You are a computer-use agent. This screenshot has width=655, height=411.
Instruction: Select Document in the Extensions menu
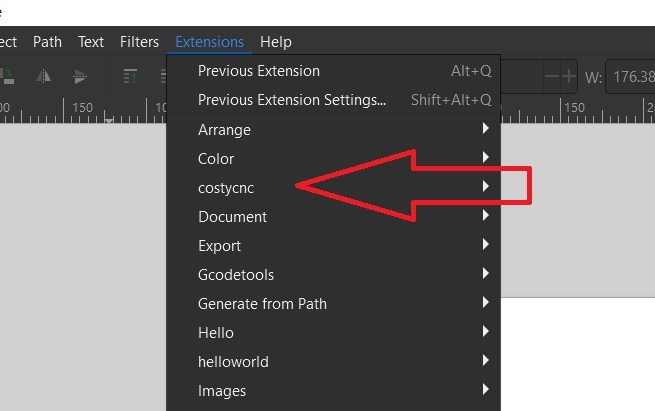(x=232, y=217)
